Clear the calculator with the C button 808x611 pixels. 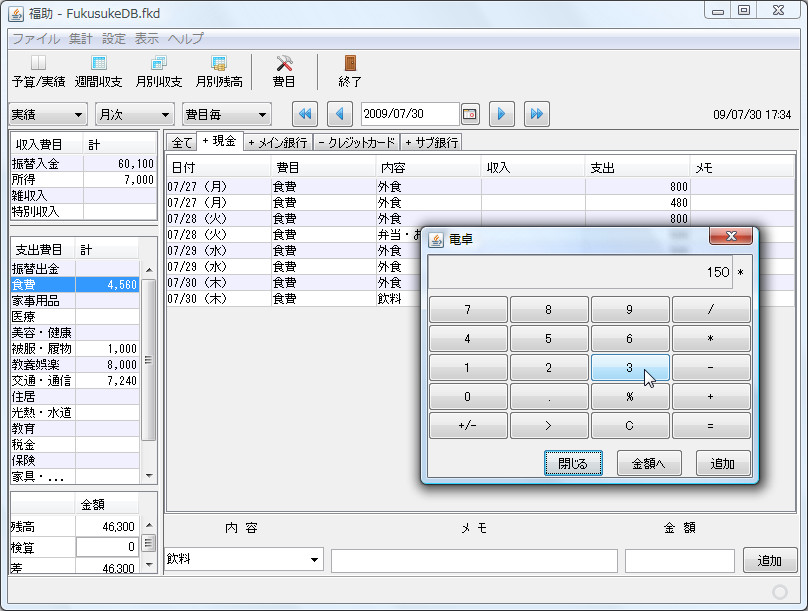pyautogui.click(x=630, y=425)
